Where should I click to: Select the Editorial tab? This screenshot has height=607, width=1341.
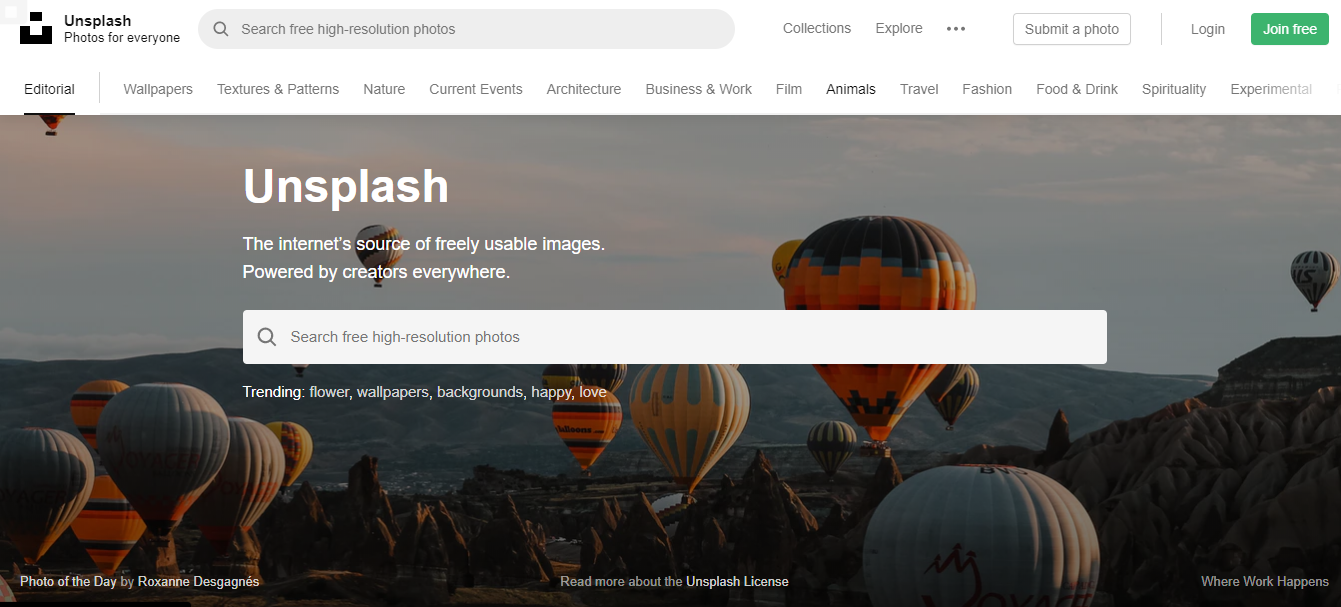click(x=49, y=89)
